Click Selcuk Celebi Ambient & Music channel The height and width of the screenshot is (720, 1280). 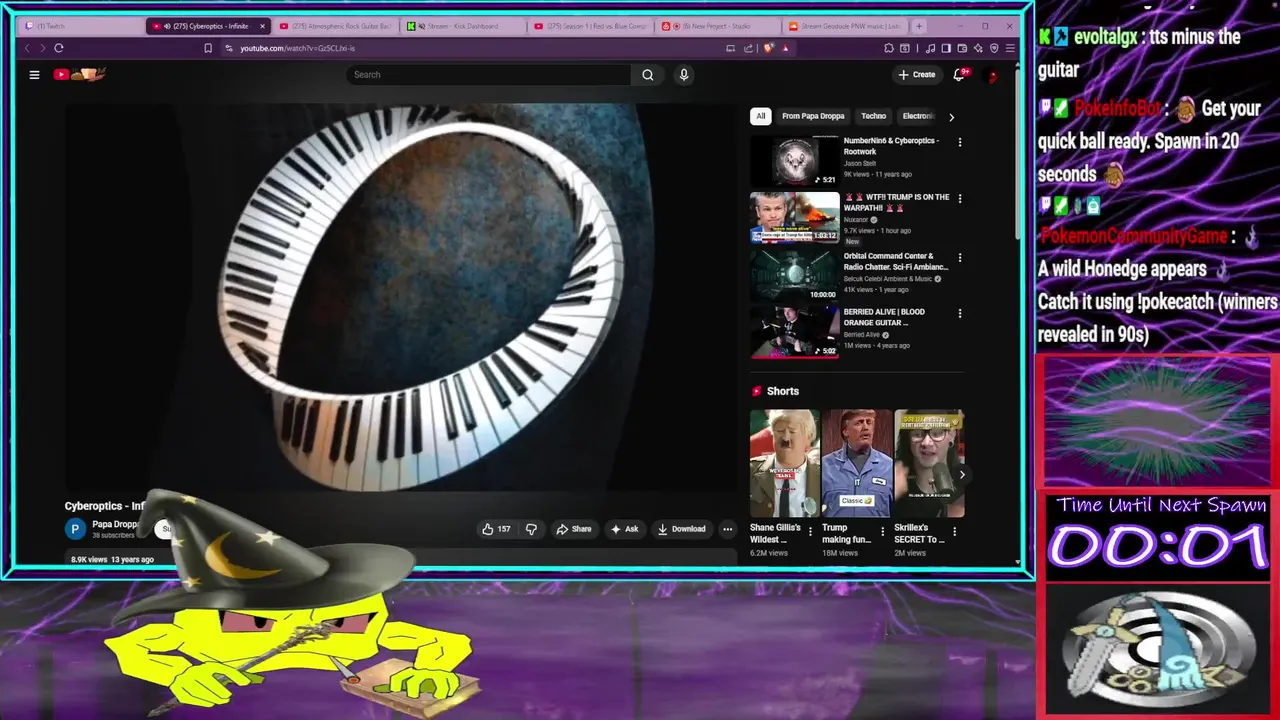click(x=888, y=279)
